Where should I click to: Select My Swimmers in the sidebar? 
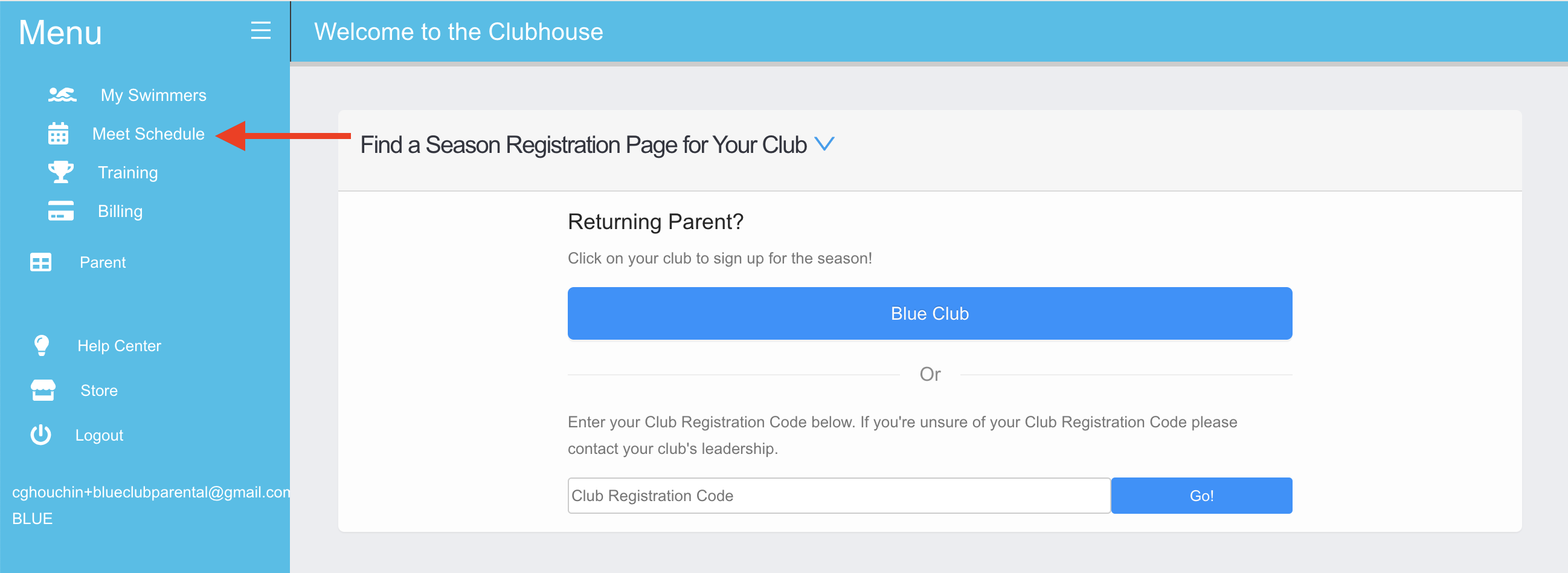pyautogui.click(x=153, y=95)
